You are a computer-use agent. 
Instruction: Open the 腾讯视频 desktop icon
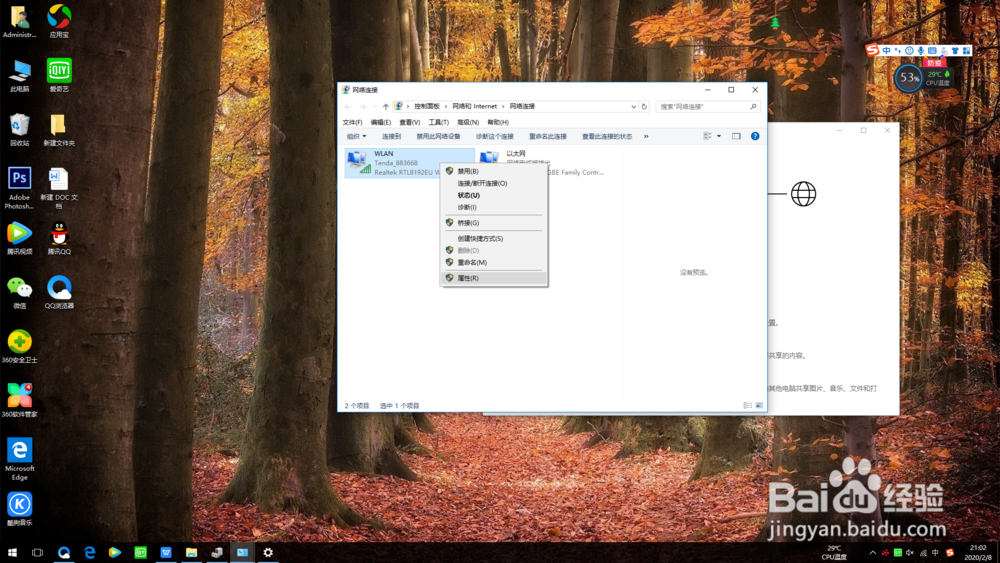pyautogui.click(x=20, y=238)
